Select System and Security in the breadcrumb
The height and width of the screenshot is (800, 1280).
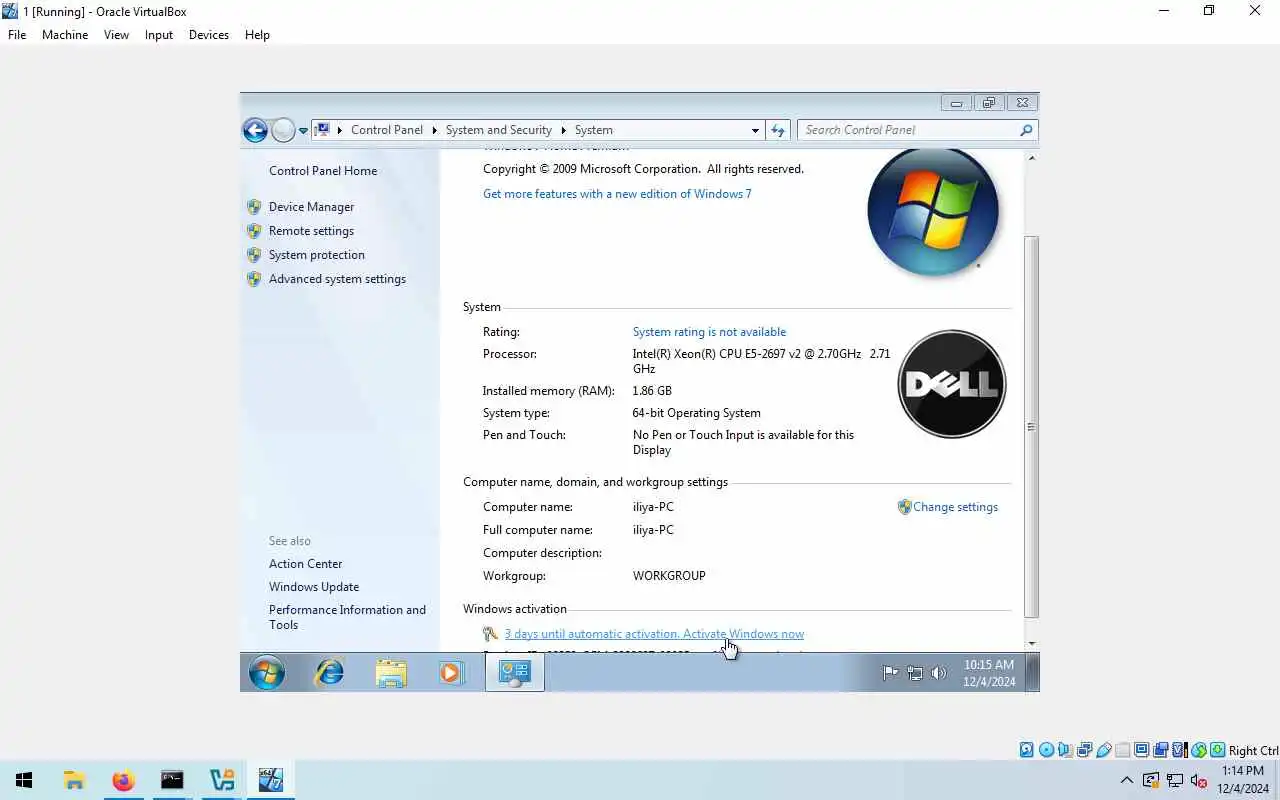(499, 130)
